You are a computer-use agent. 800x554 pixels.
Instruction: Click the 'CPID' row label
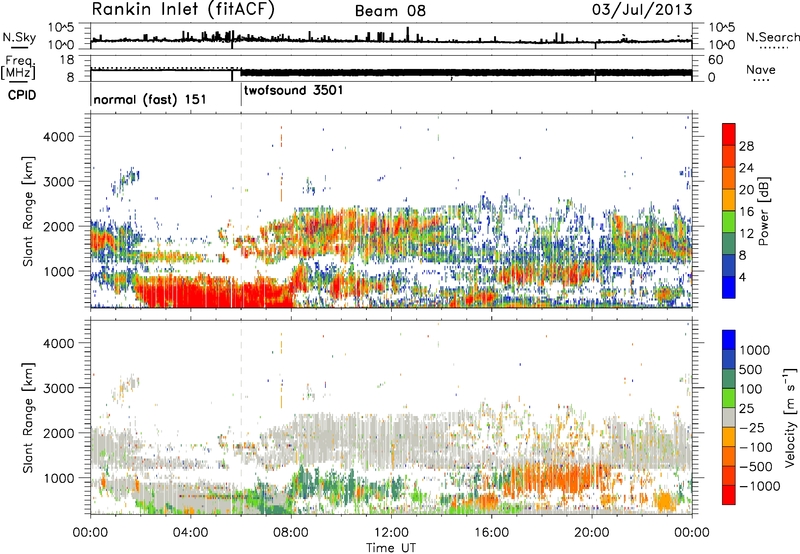22,95
